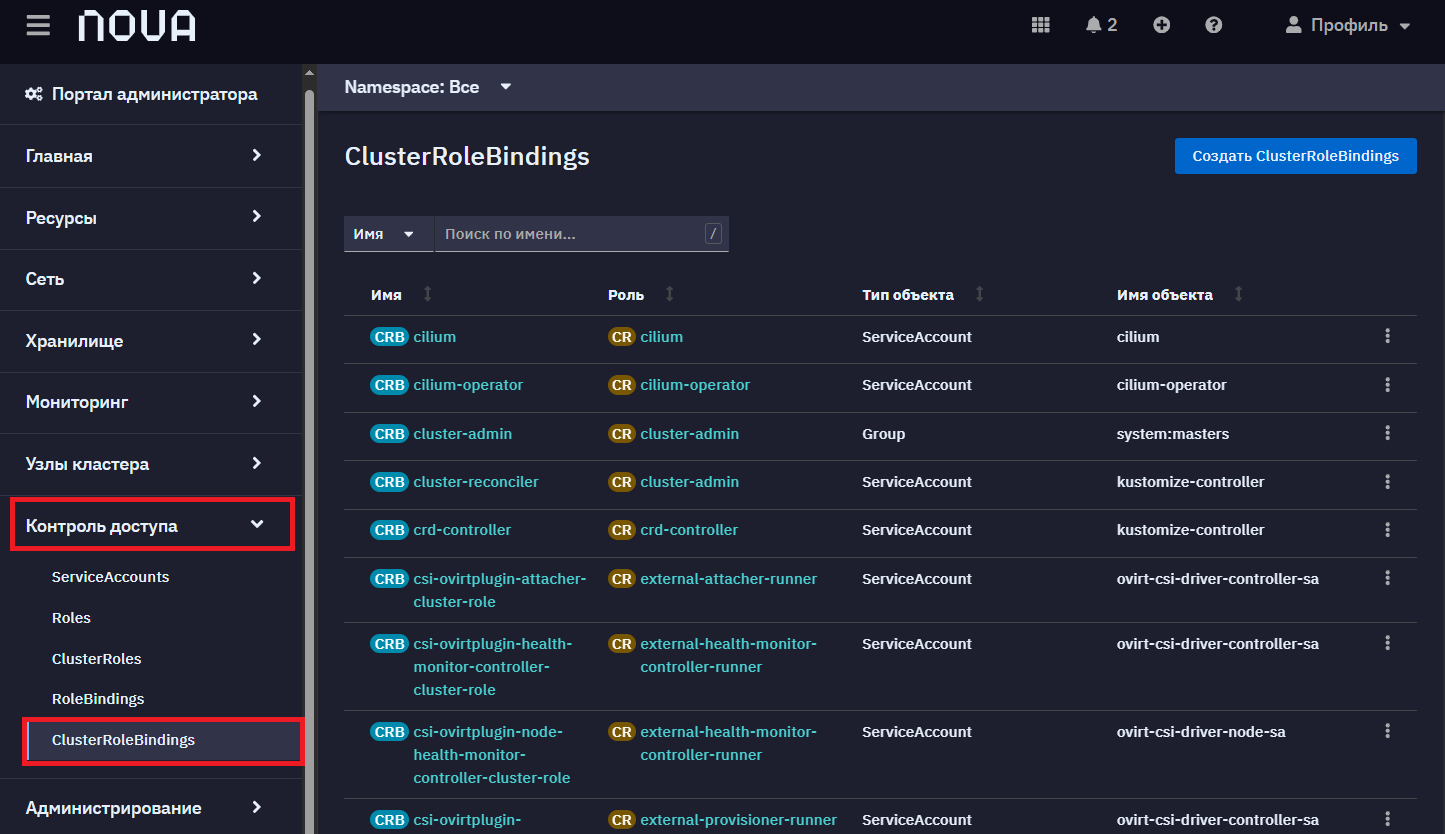Select ClusterRoleBindings in sidebar

tap(163, 741)
